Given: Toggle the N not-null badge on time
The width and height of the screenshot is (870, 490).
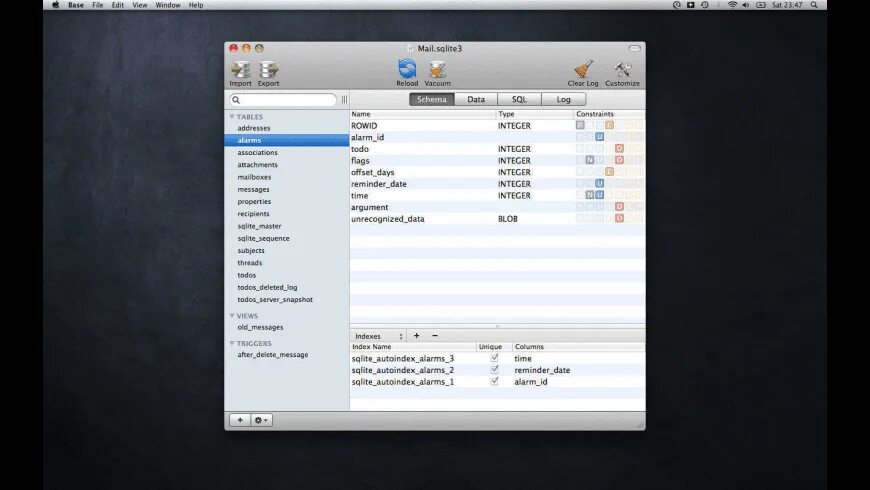Looking at the screenshot, I should [590, 195].
